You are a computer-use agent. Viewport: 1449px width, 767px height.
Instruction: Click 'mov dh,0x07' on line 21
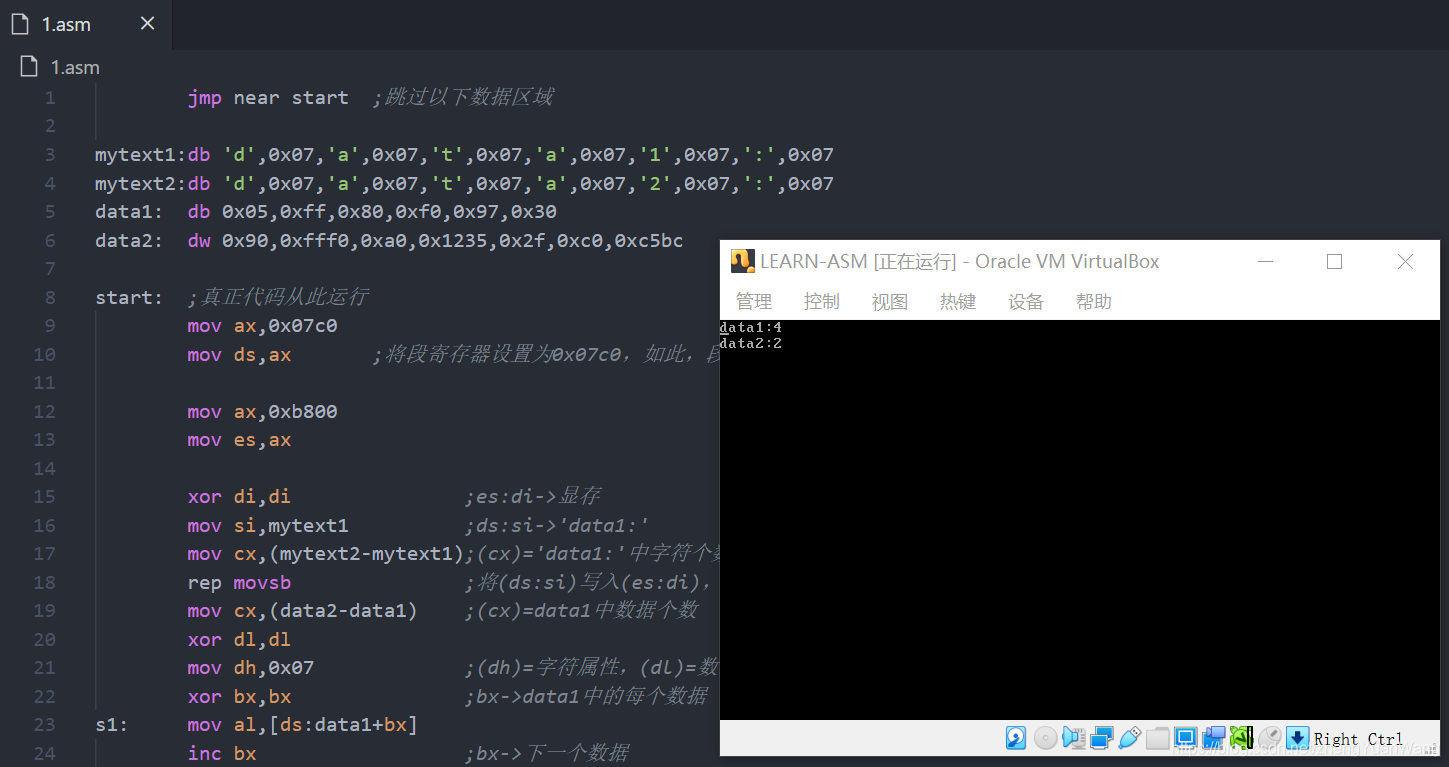(x=251, y=668)
